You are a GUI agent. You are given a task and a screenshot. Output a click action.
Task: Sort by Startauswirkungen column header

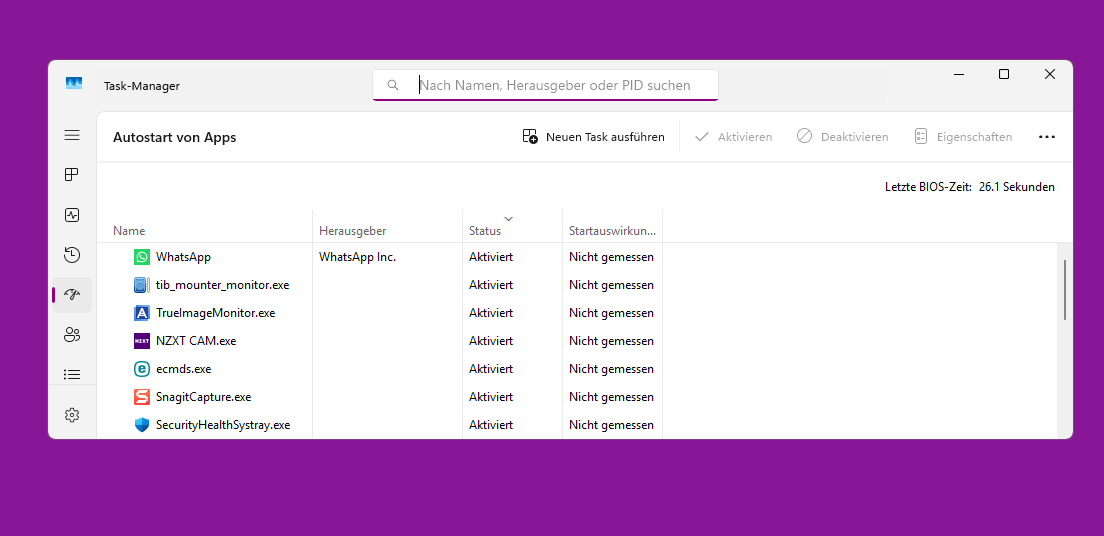612,231
